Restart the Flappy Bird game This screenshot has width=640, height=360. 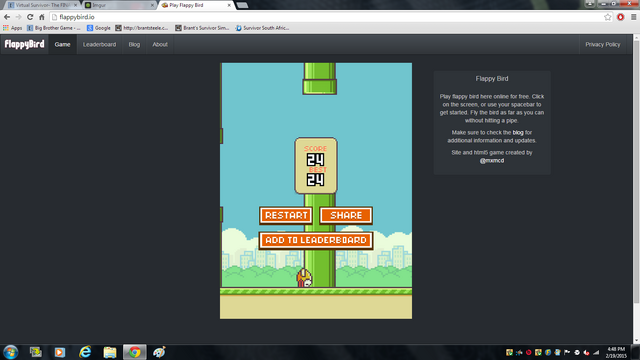[286, 216]
